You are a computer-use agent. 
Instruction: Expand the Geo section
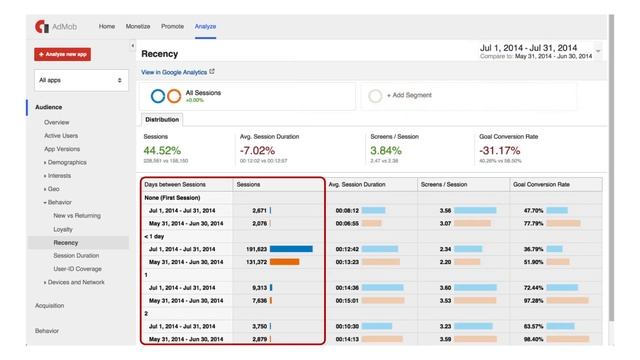[x=52, y=189]
